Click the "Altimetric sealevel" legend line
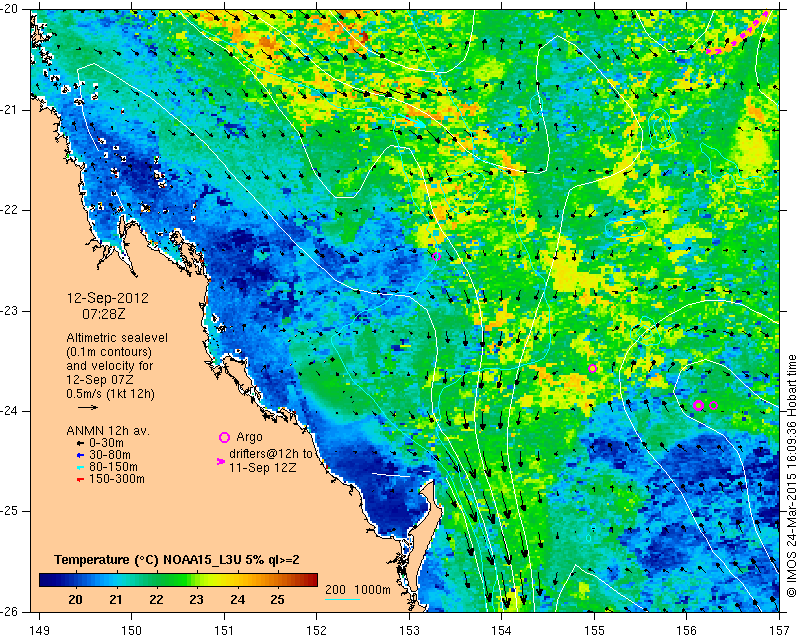800x640 pixels. coord(117,338)
